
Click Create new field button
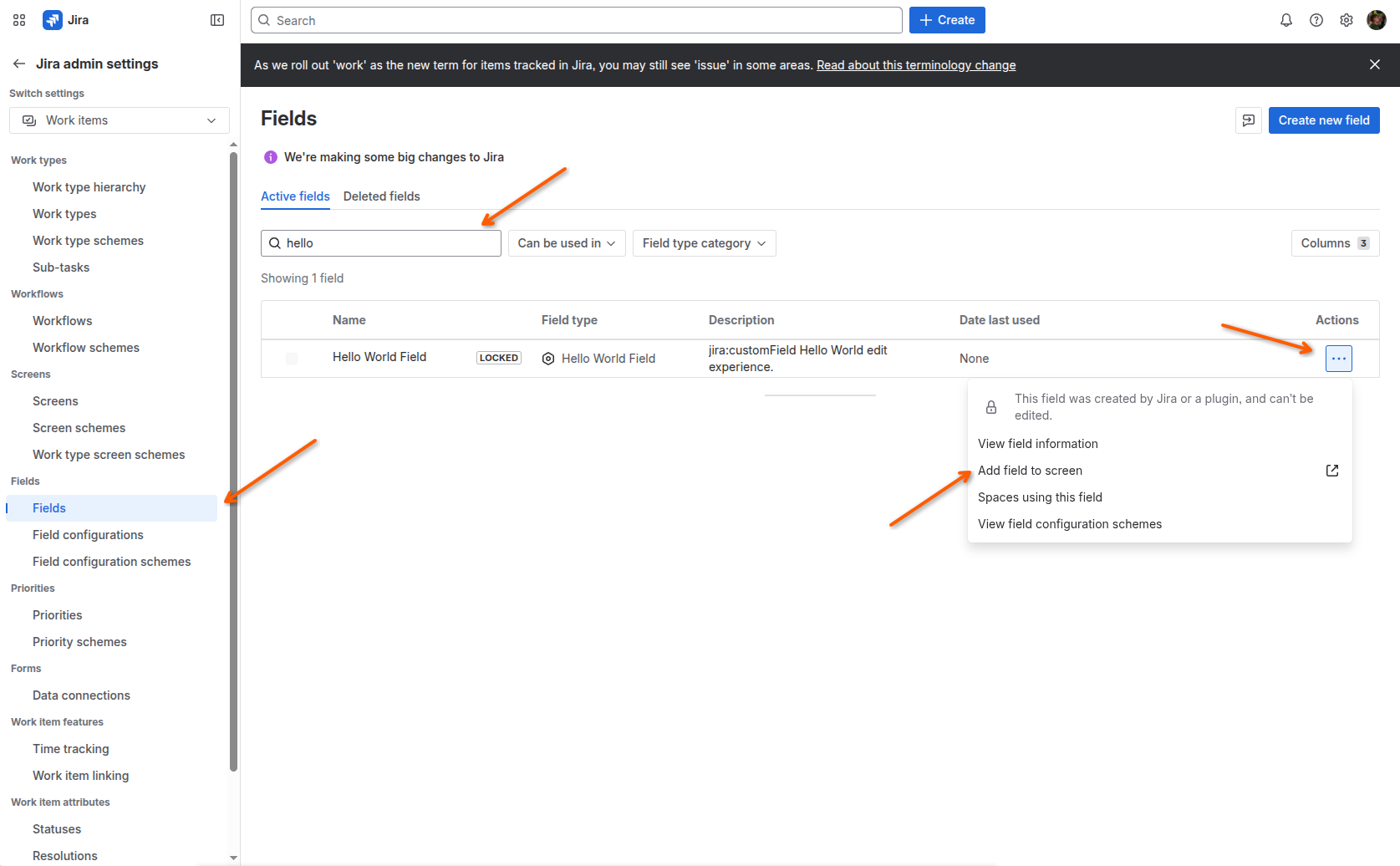tap(1324, 120)
